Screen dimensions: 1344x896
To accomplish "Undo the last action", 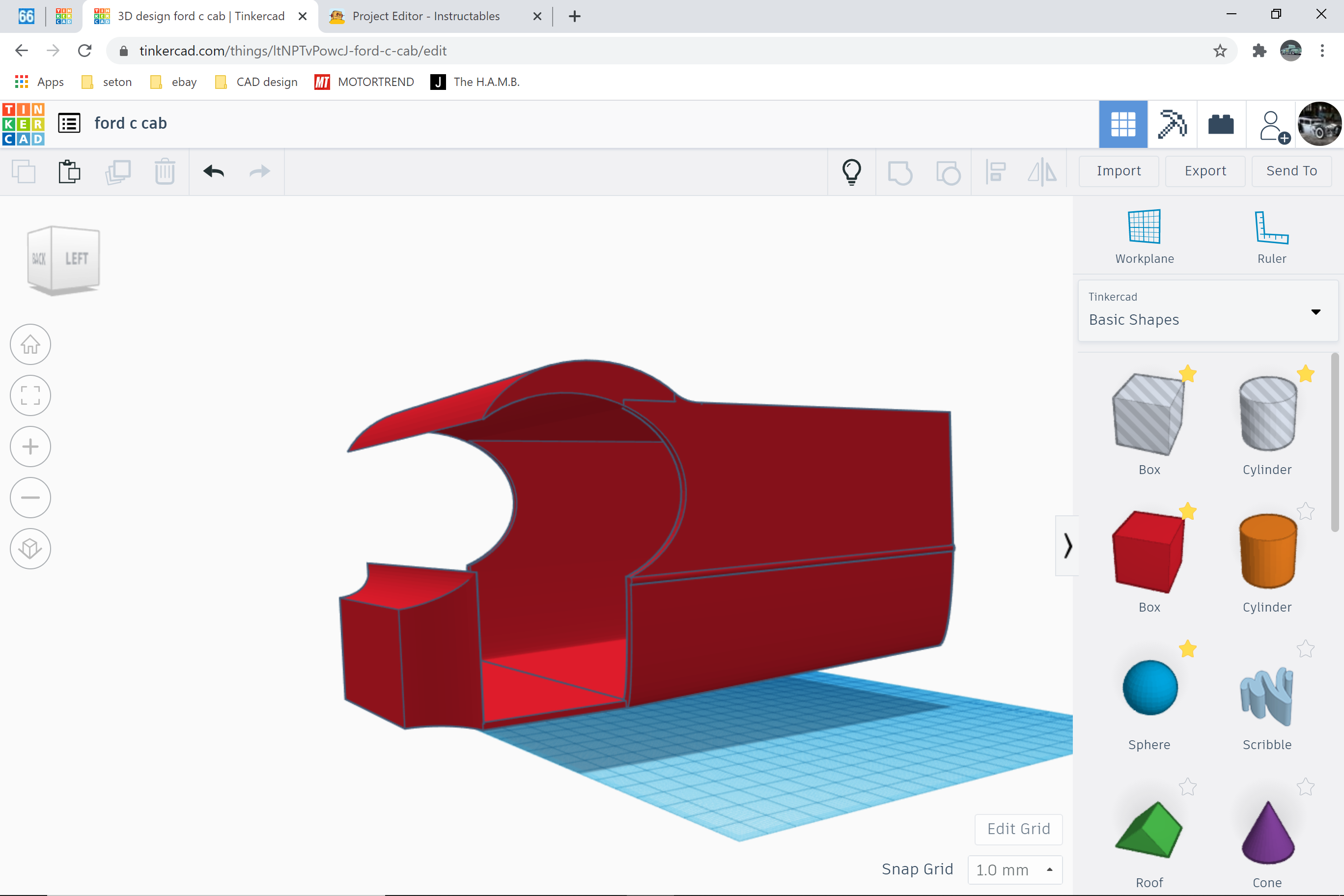I will (x=214, y=171).
